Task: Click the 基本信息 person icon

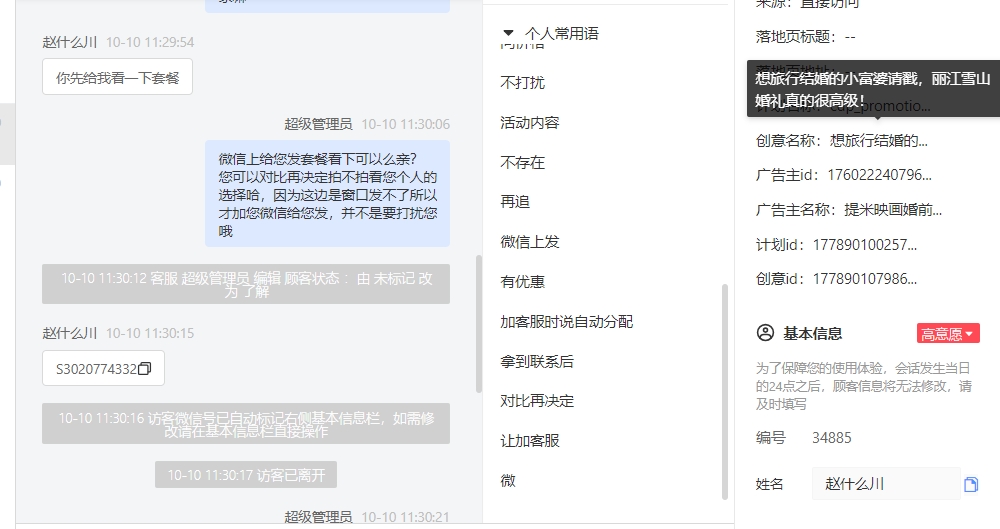Action: tap(765, 333)
